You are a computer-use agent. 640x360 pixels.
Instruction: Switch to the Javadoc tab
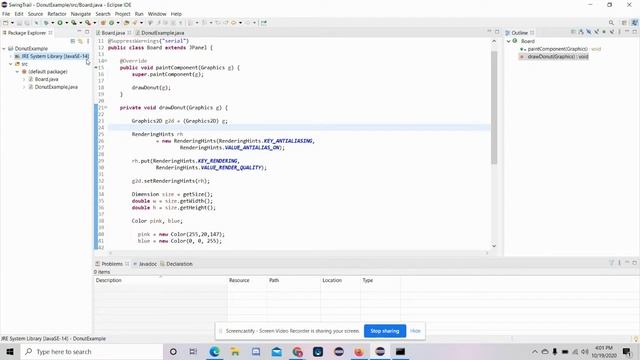[145, 264]
